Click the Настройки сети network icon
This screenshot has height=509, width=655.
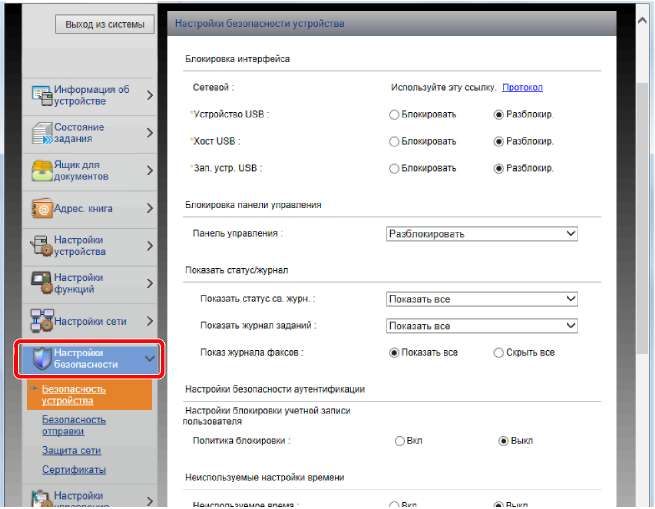coord(41,321)
